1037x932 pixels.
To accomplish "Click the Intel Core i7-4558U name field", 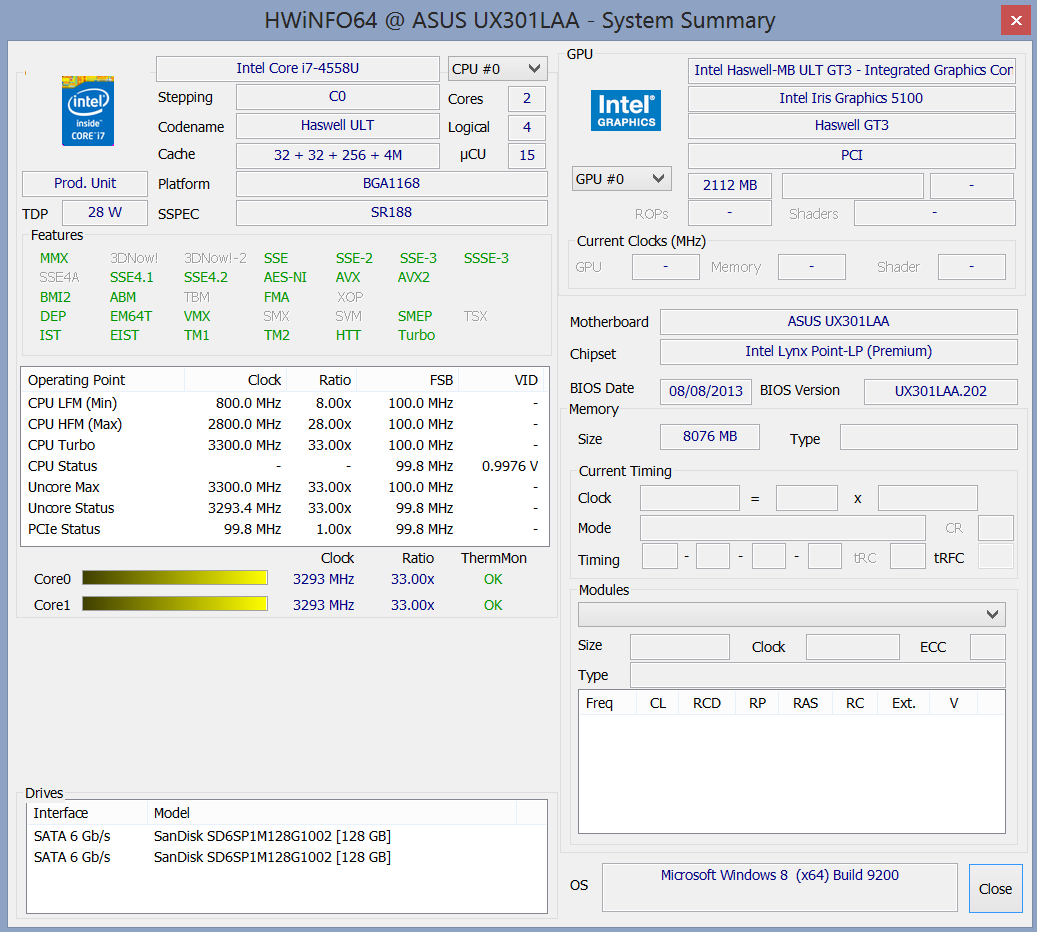I will pyautogui.click(x=298, y=68).
